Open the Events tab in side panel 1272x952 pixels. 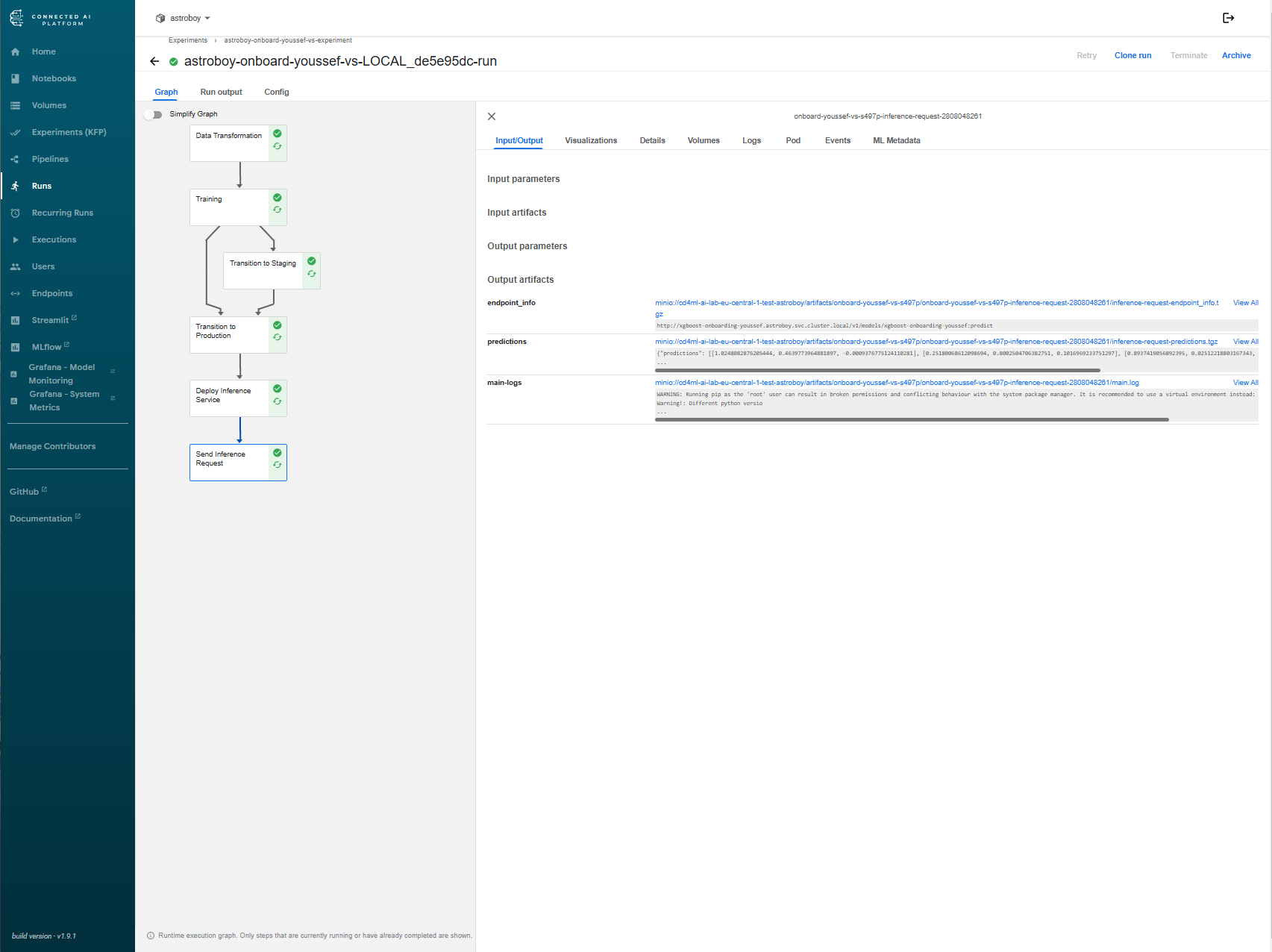pyautogui.click(x=838, y=140)
